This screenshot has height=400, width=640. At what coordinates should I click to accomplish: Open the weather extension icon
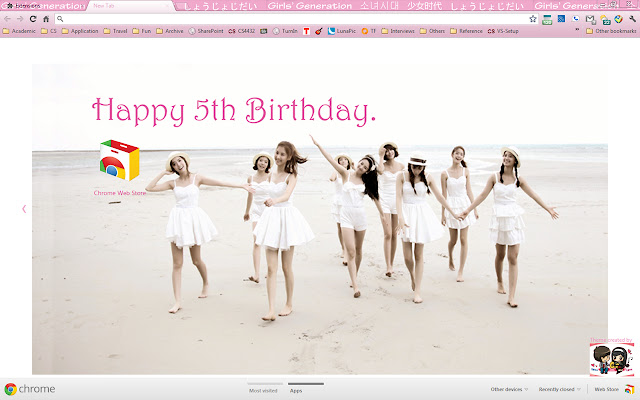[x=605, y=19]
